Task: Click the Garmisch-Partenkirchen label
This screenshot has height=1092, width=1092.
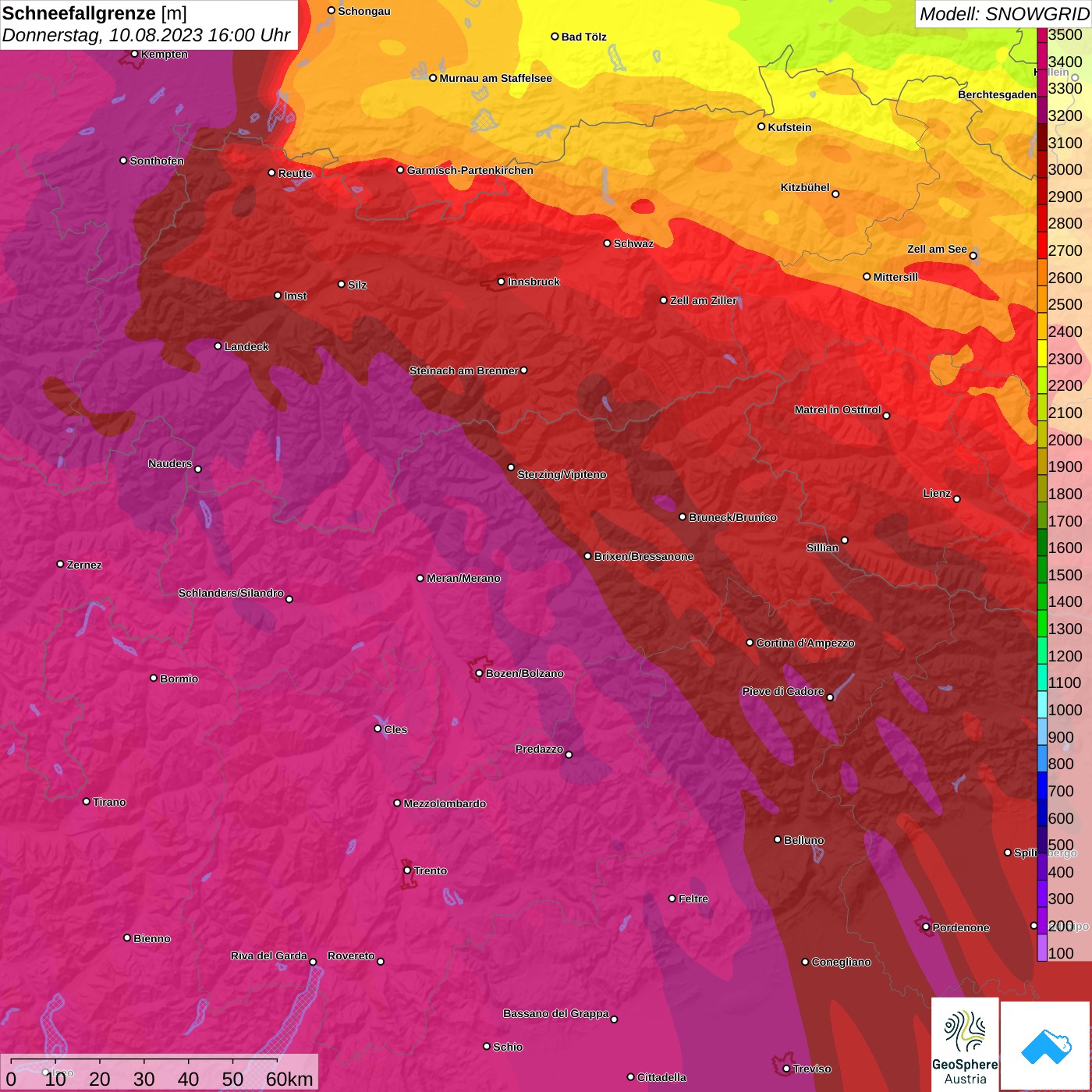Action: tap(470, 170)
